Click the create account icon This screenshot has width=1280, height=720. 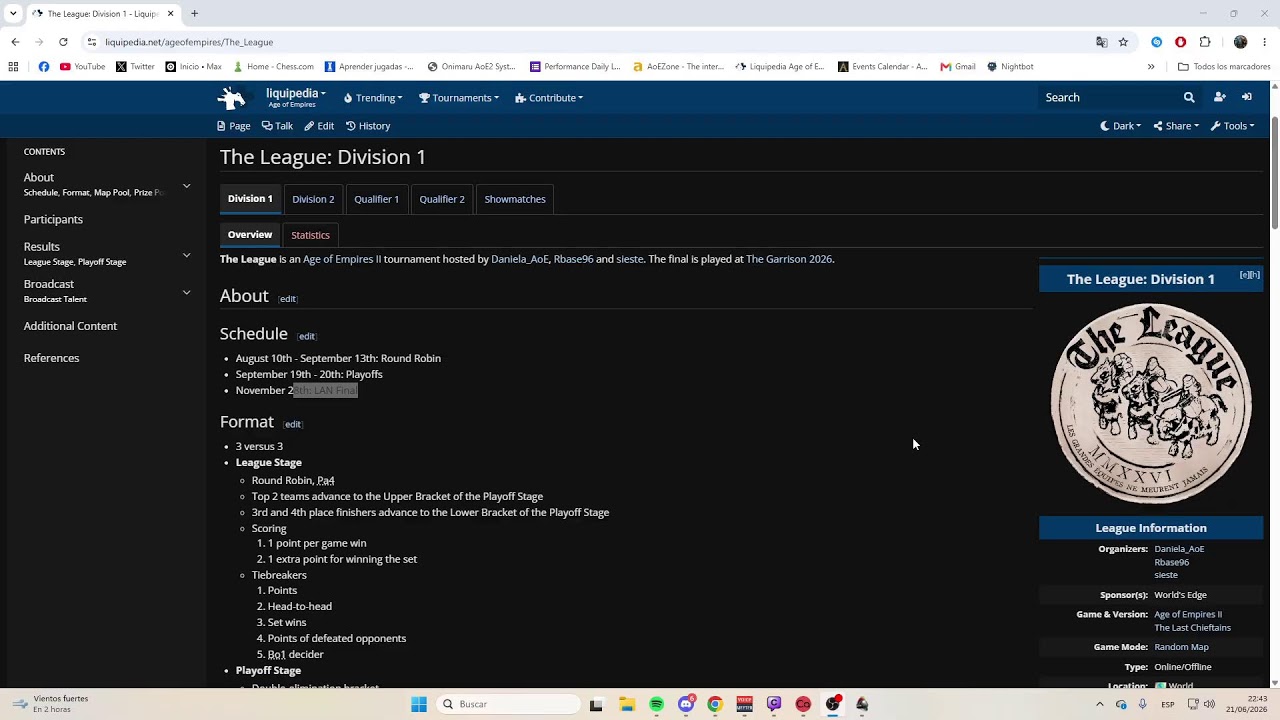click(1219, 97)
